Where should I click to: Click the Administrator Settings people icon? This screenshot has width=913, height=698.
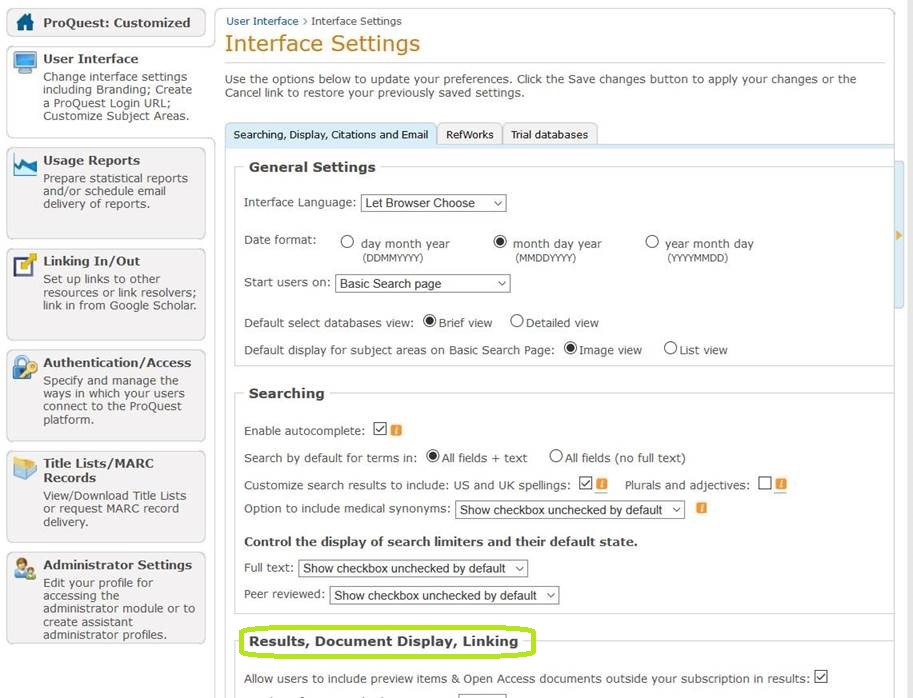[25, 569]
